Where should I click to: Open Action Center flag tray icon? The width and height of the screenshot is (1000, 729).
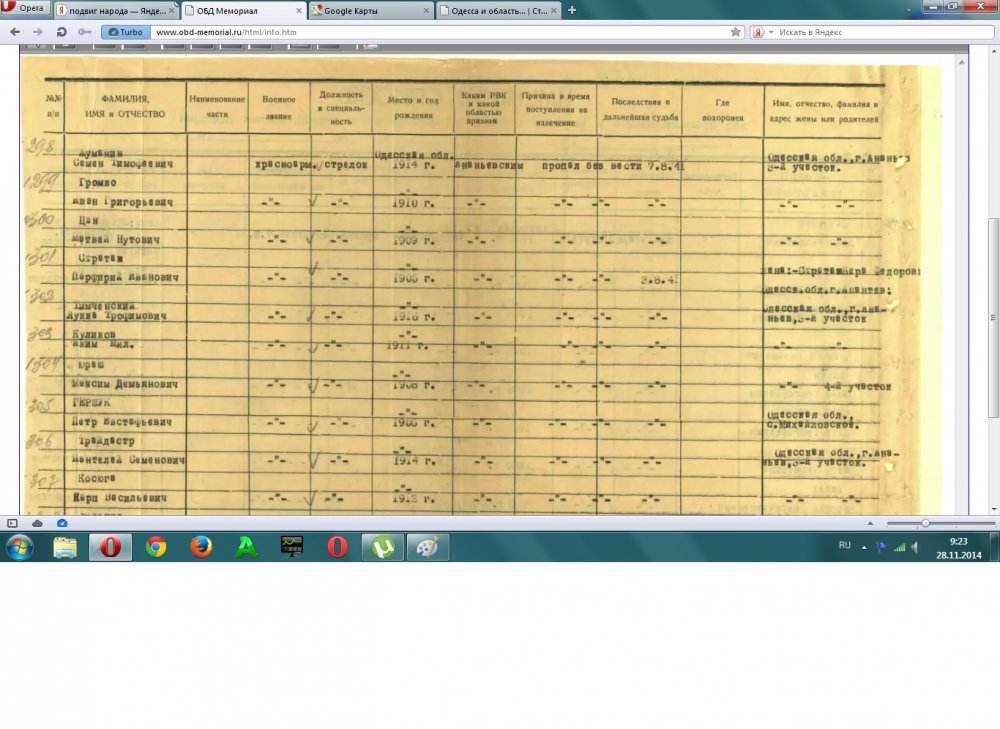point(882,547)
